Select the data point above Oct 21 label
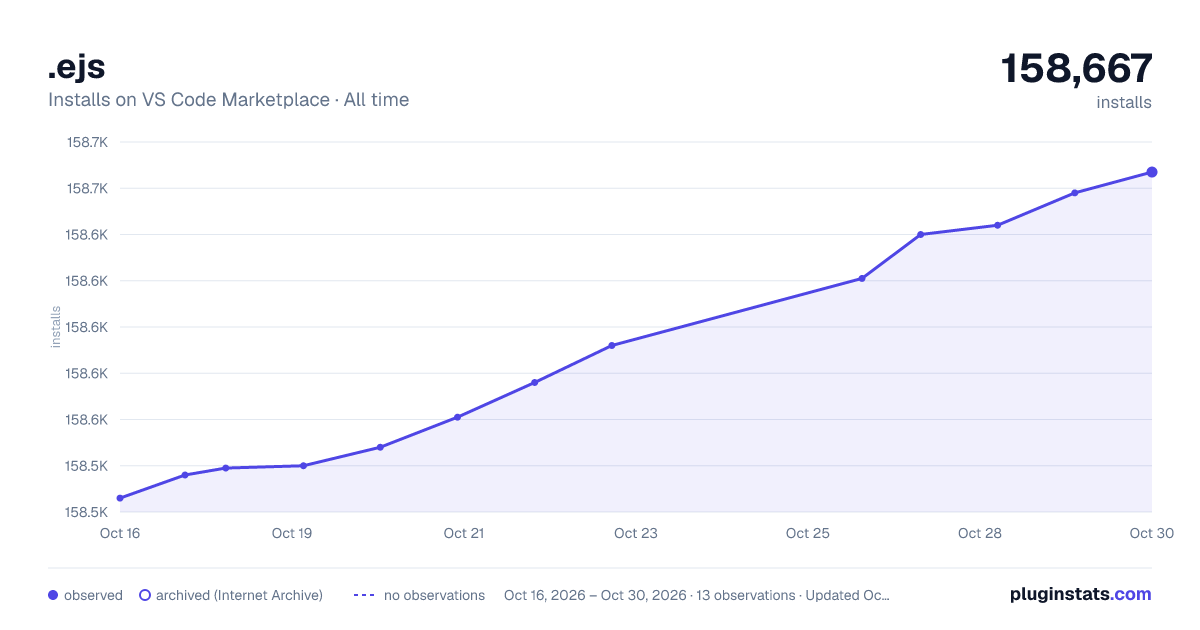Image resolution: width=1200 pixels, height=630 pixels. click(457, 417)
